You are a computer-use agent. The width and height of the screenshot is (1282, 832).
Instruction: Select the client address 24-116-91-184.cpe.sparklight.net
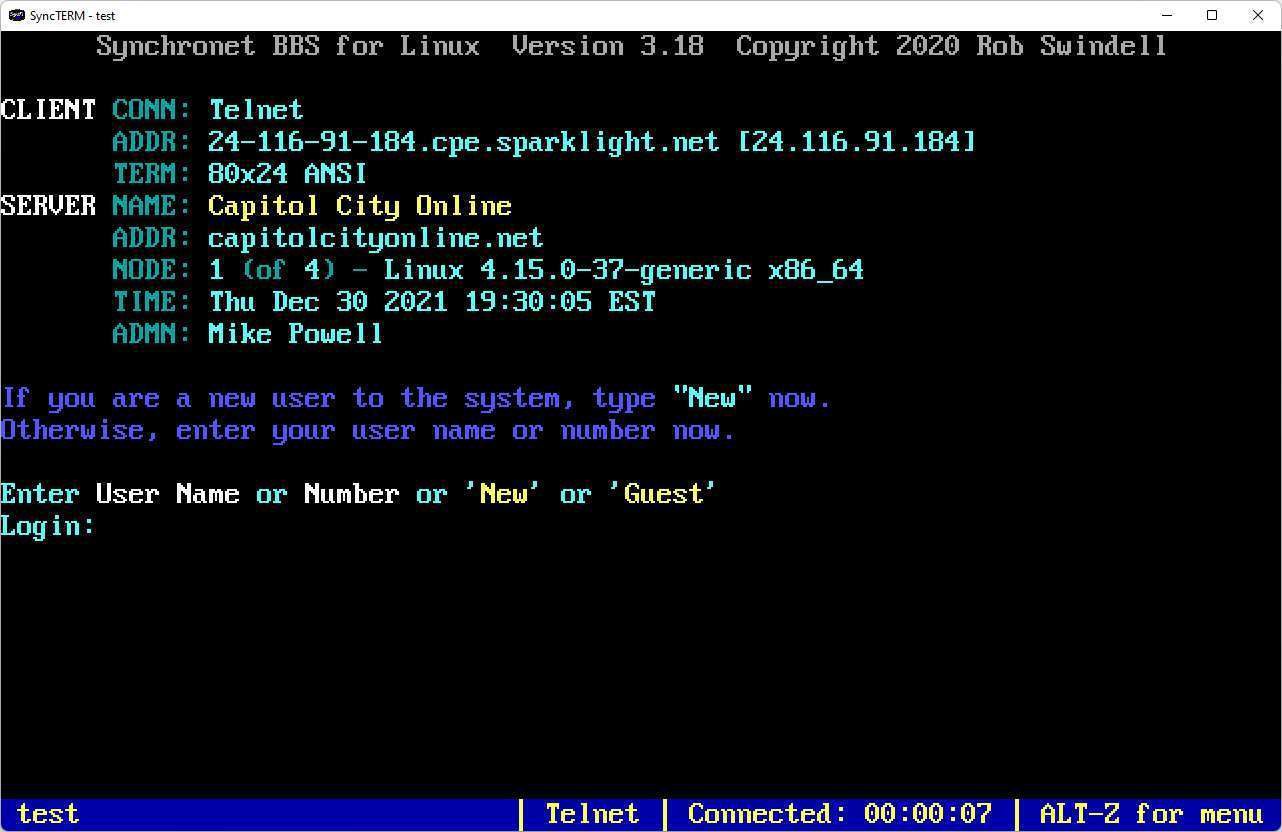[x=464, y=142]
